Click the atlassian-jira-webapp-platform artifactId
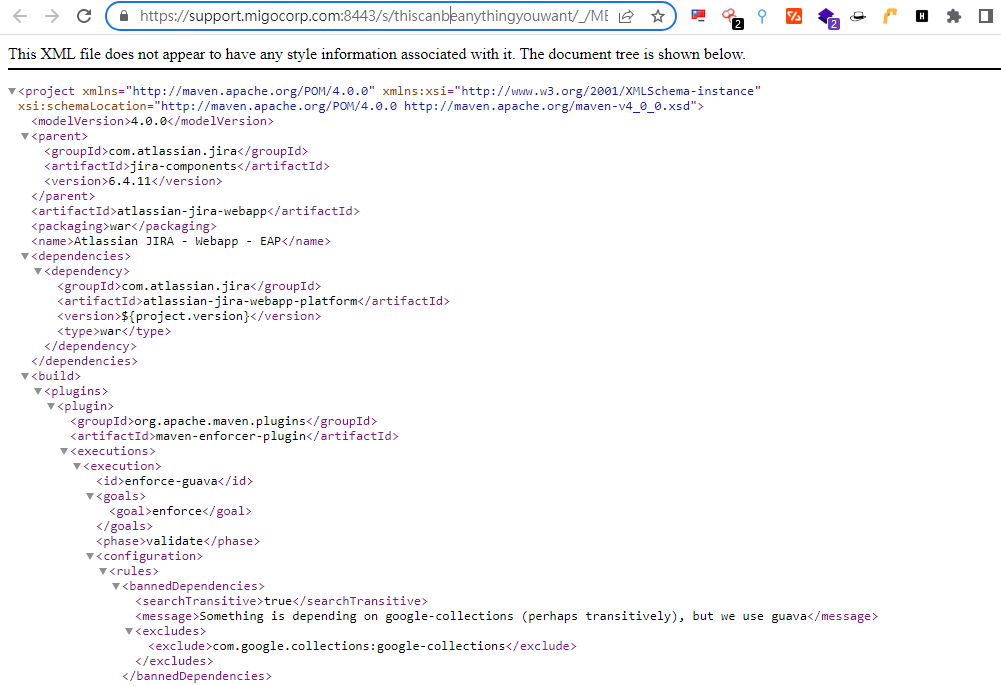This screenshot has width=1001, height=686. [250, 301]
